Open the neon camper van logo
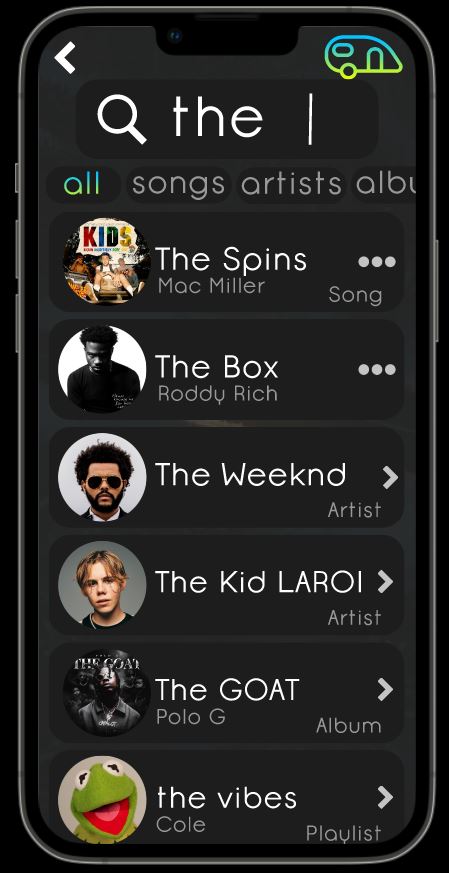 tap(363, 57)
